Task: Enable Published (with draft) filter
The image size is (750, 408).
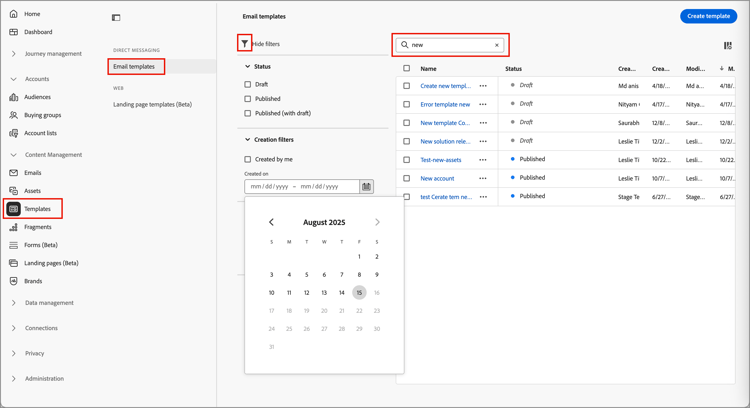Action: pyautogui.click(x=247, y=113)
